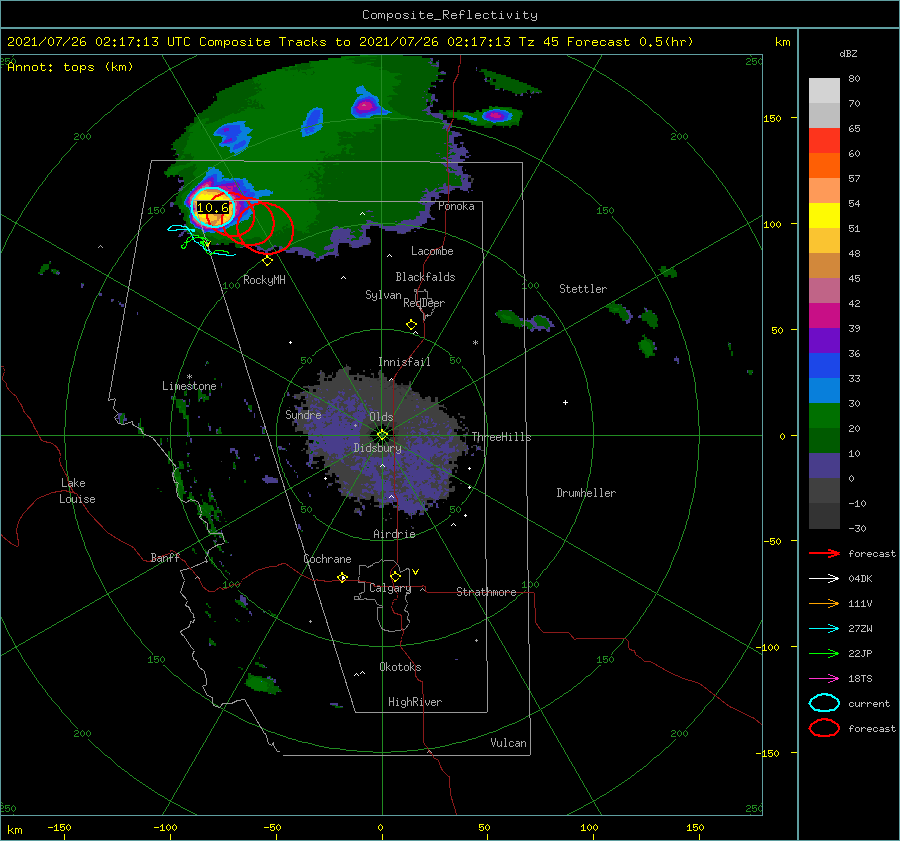
Task: Pick the green swatch between 30 and 20 dBZ
Action: pyautogui.click(x=824, y=416)
